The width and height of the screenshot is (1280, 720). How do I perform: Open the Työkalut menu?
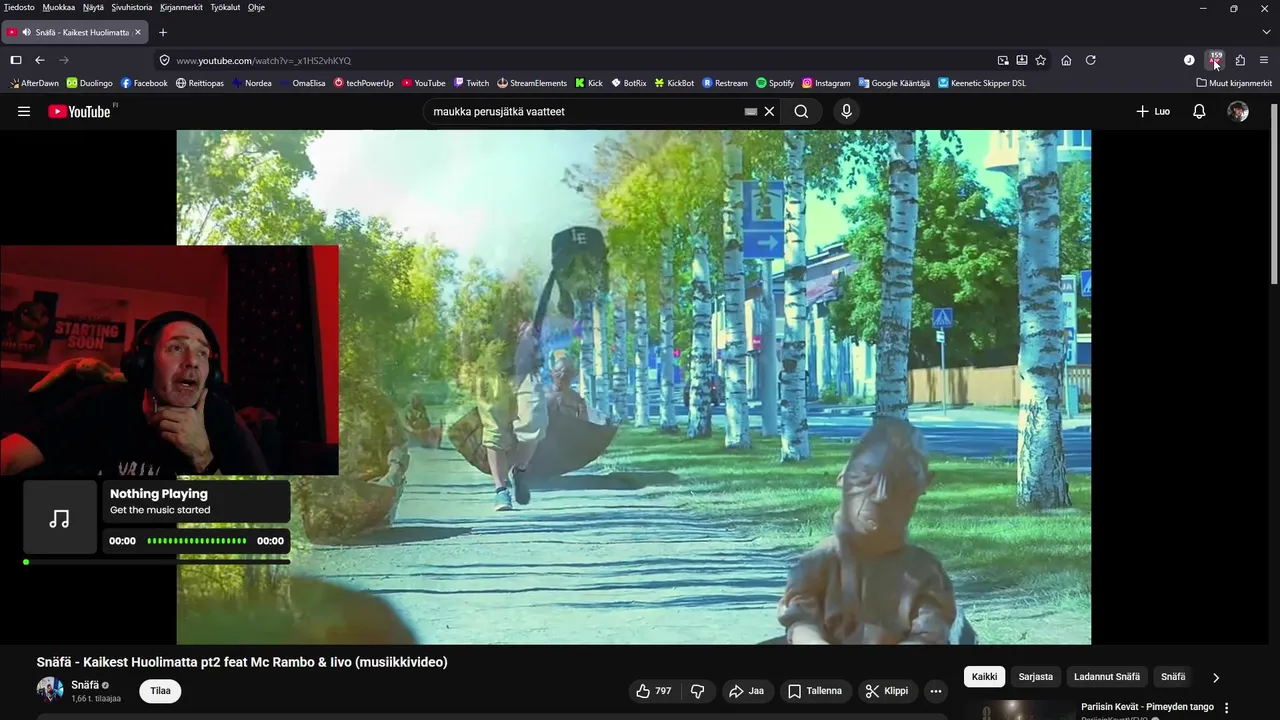[x=225, y=7]
